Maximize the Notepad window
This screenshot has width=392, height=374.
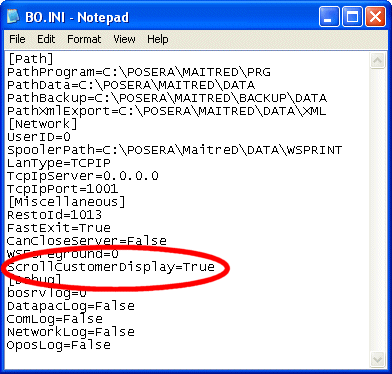[x=352, y=17]
